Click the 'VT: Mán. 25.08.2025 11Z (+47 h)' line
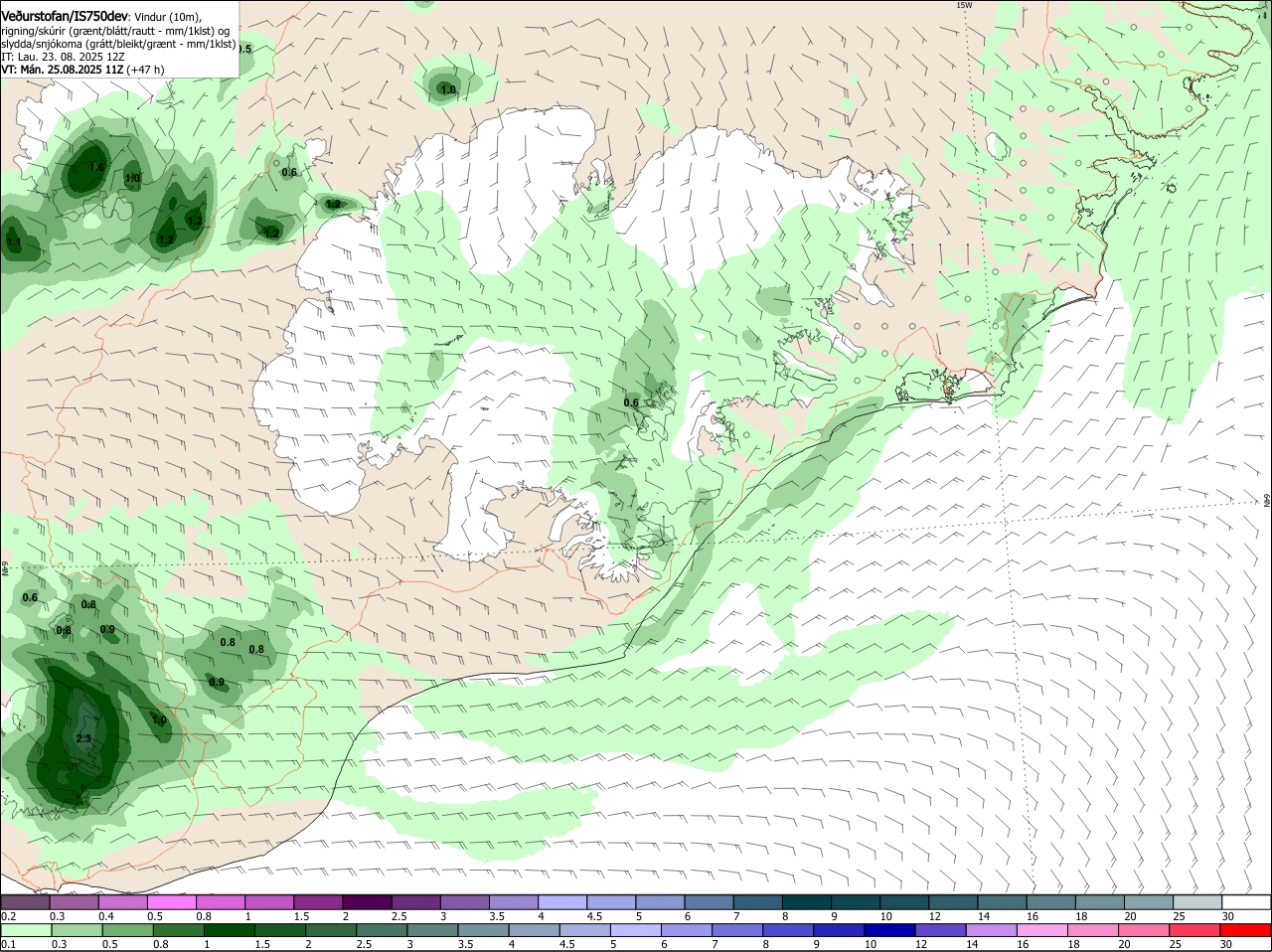 82,70
